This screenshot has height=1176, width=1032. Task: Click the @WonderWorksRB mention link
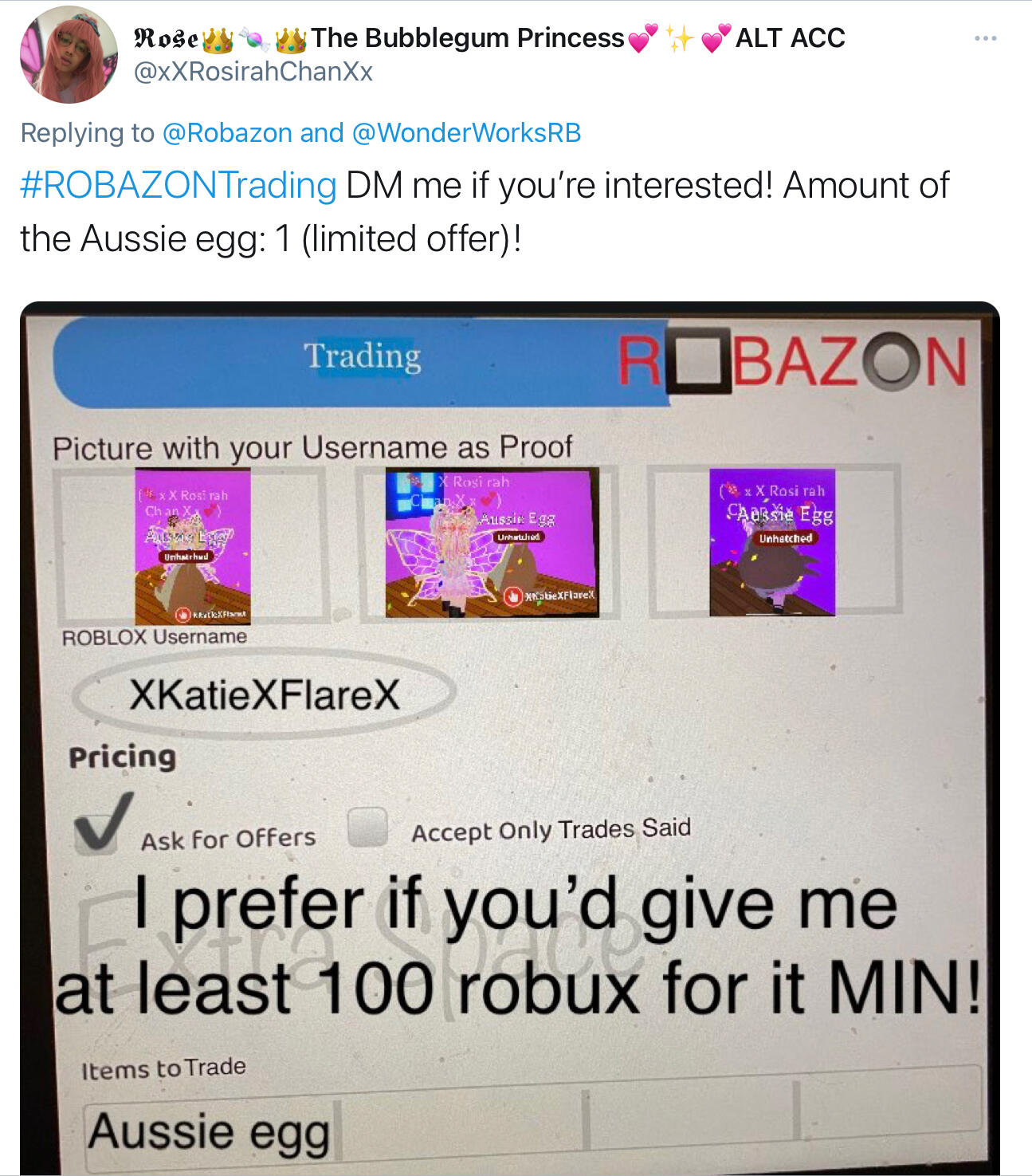click(x=466, y=132)
